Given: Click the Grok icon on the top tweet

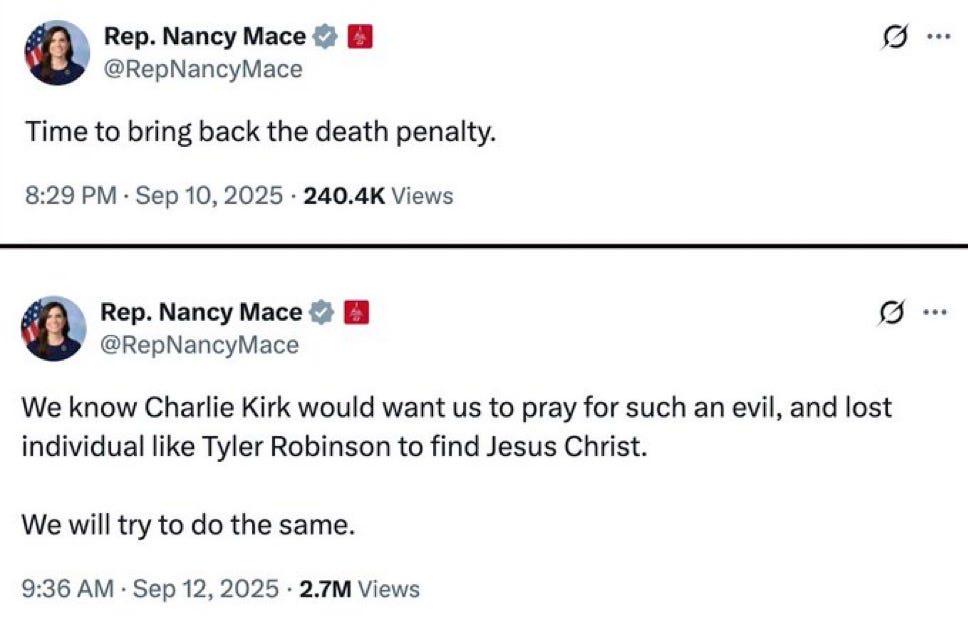Looking at the screenshot, I should click(895, 37).
